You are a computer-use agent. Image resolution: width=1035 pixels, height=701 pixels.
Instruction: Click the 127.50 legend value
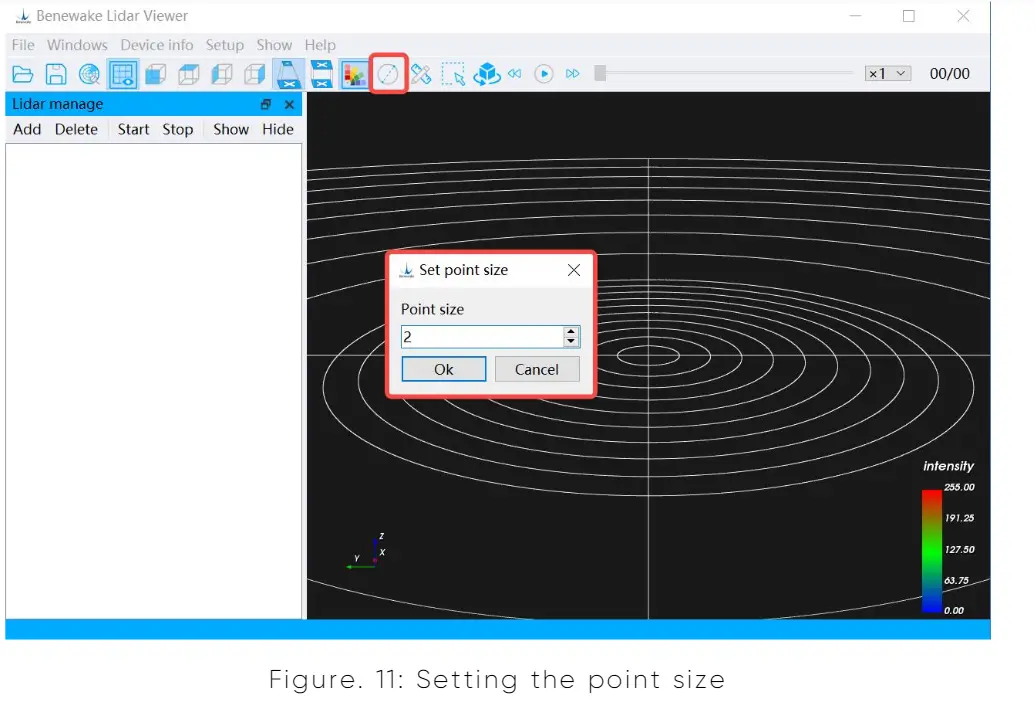coord(959,549)
